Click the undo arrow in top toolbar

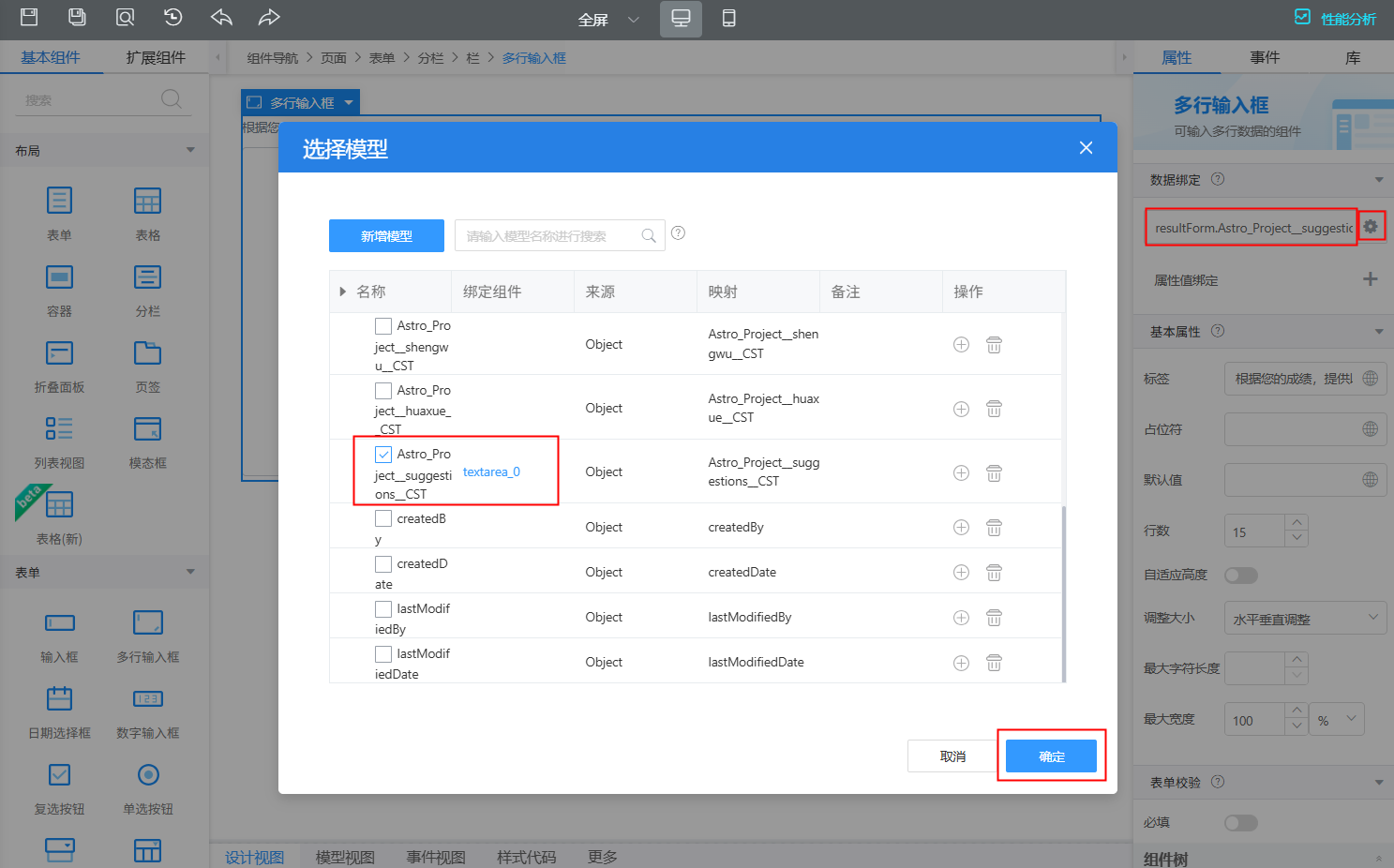click(x=221, y=18)
